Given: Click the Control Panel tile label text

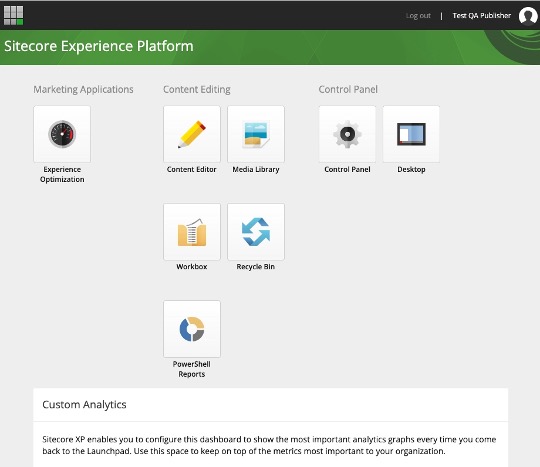Looking at the screenshot, I should point(347,169).
